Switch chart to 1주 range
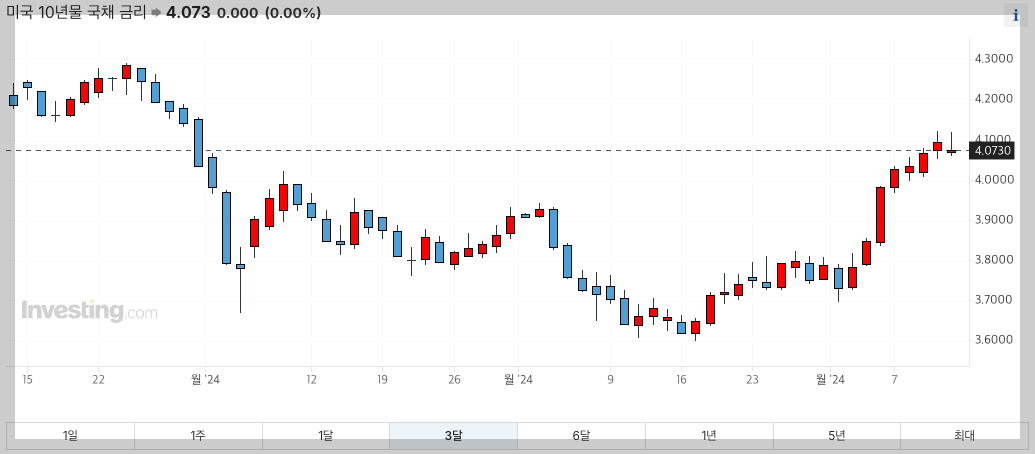 [x=198, y=436]
